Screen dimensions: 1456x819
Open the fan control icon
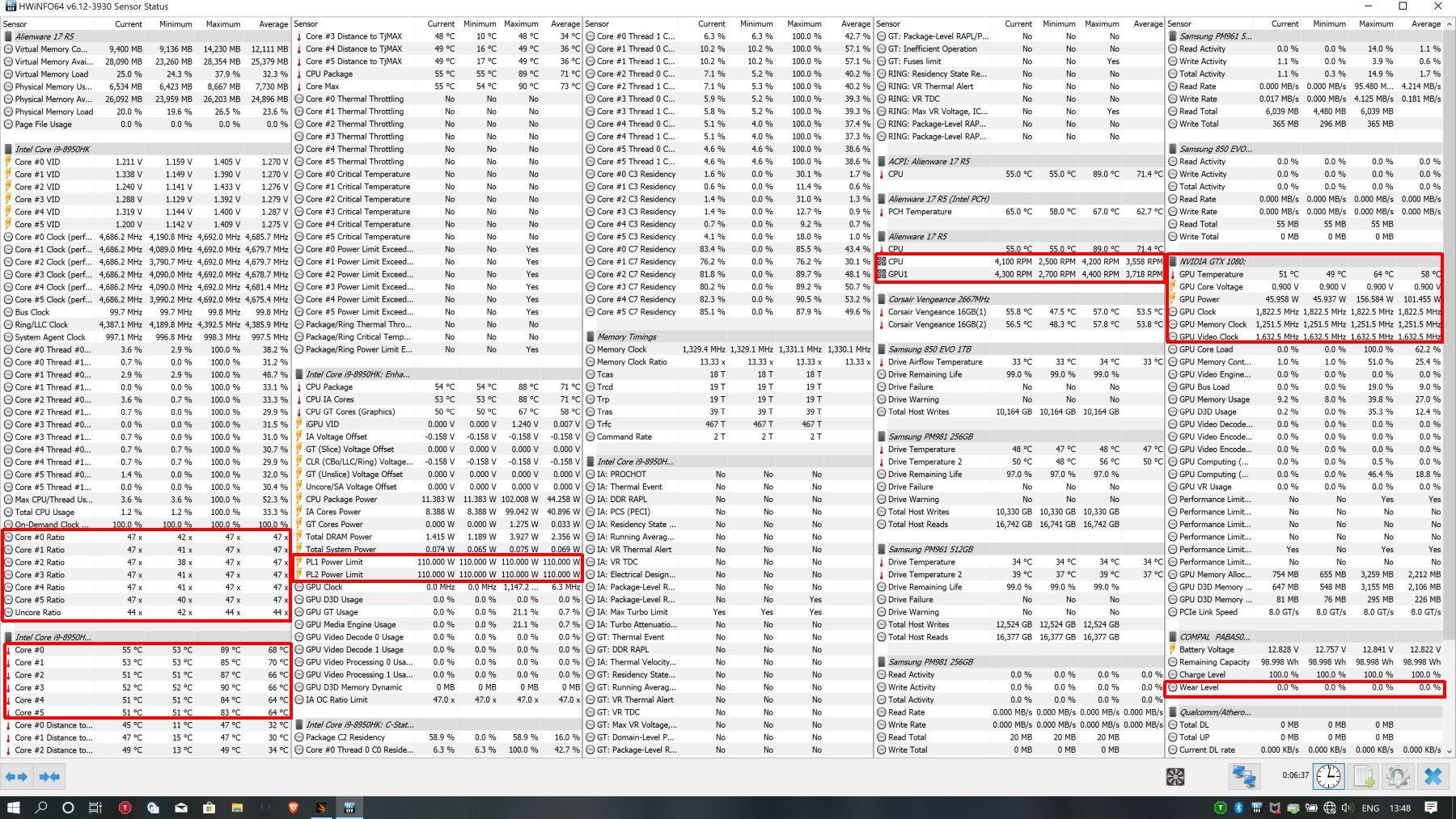click(x=1175, y=777)
